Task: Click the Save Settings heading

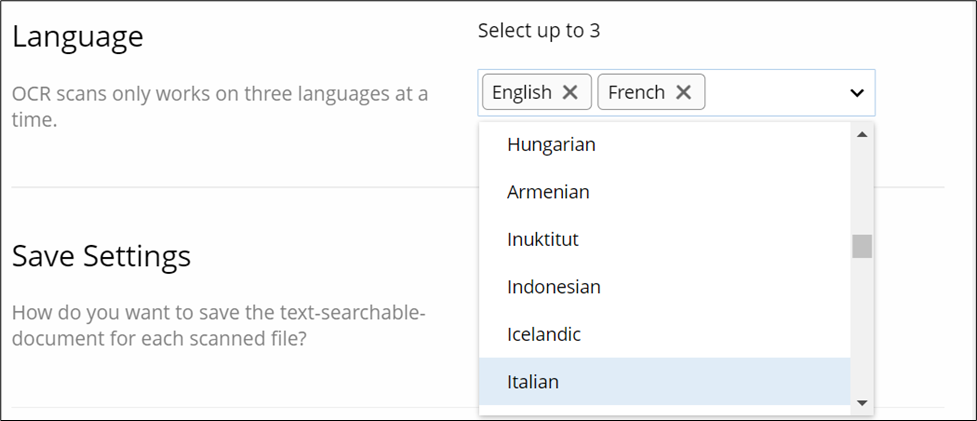Action: 101,256
